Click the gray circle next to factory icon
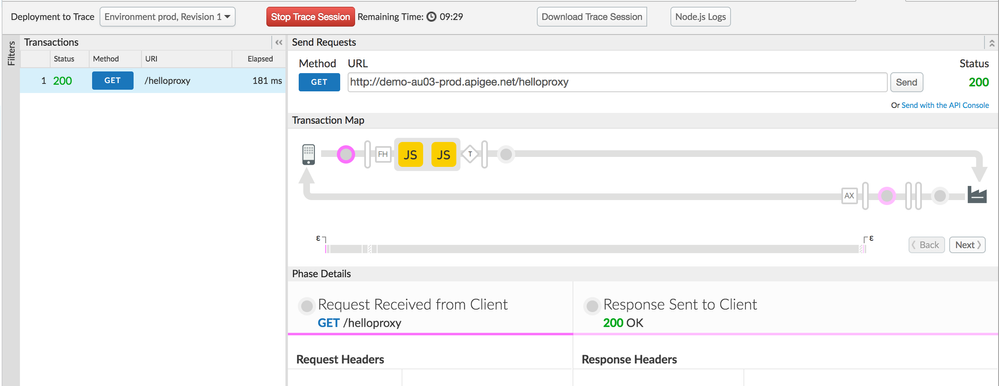The image size is (999, 386). tap(940, 196)
